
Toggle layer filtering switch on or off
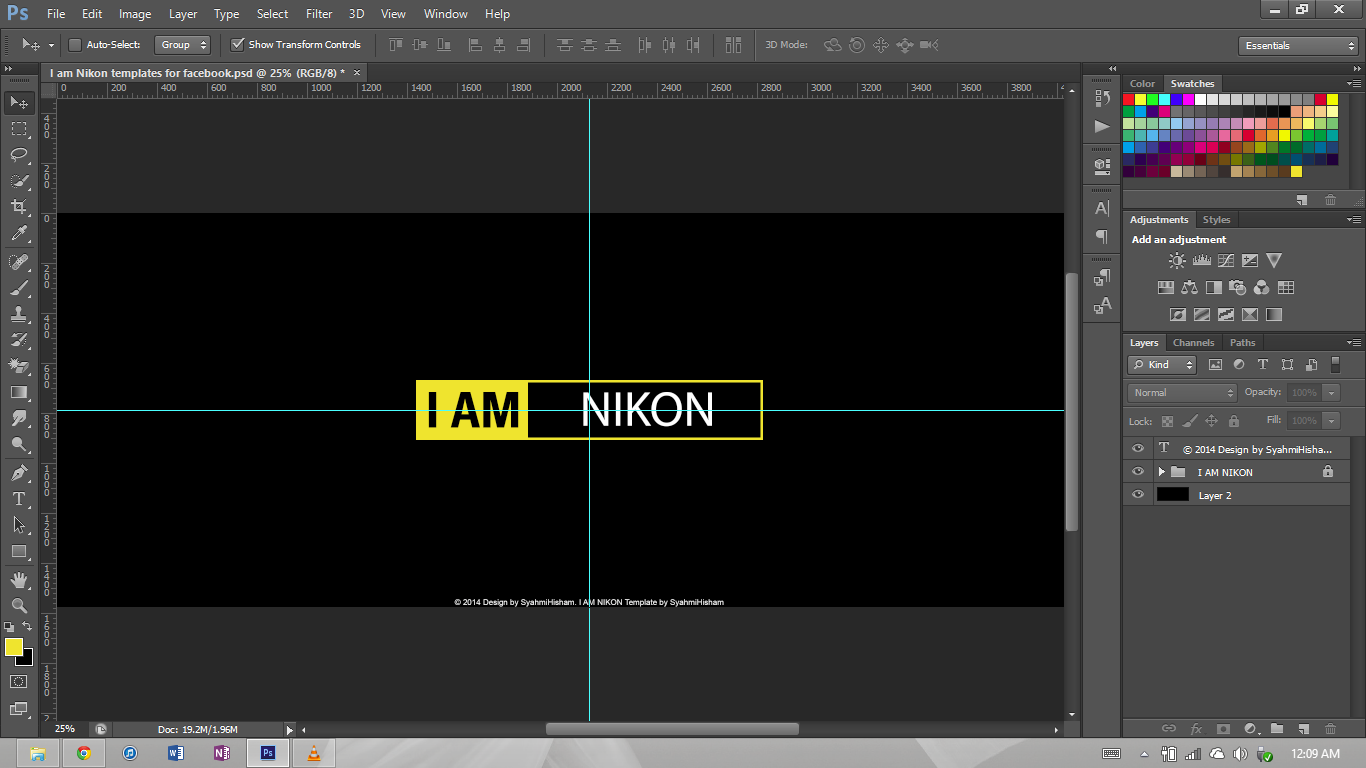[x=1335, y=365]
